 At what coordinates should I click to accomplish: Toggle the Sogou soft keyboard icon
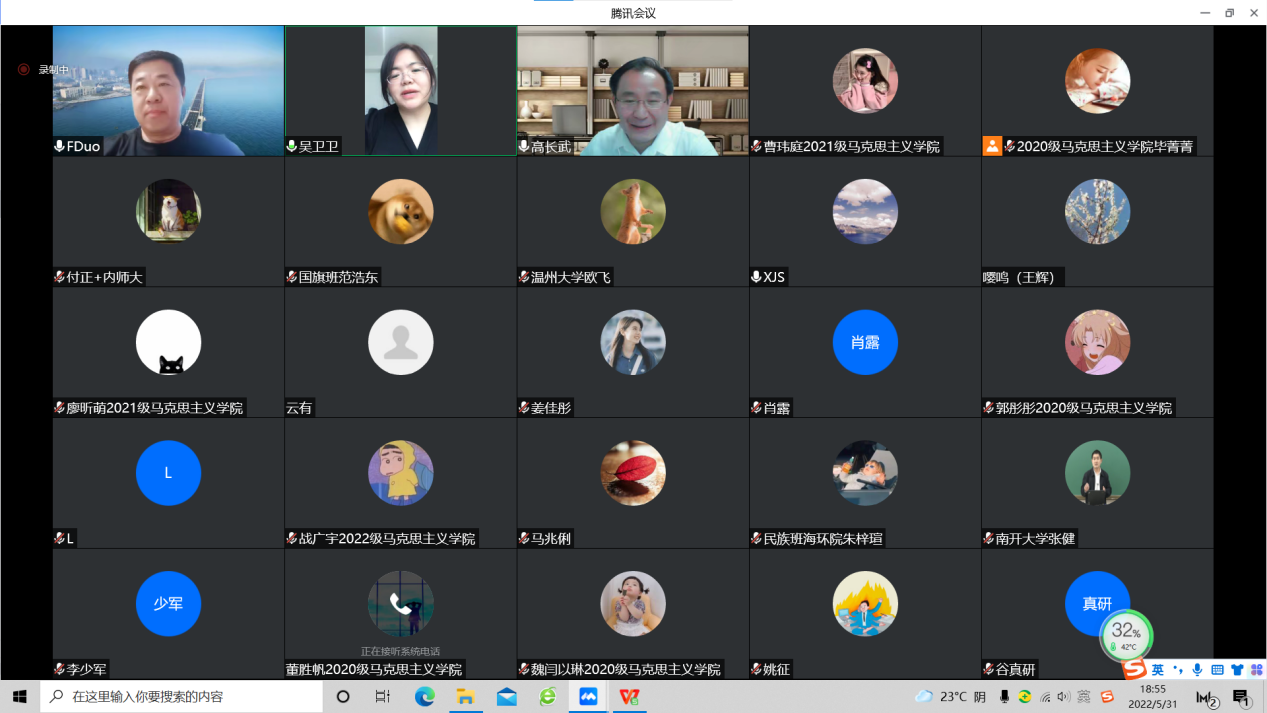click(1217, 670)
